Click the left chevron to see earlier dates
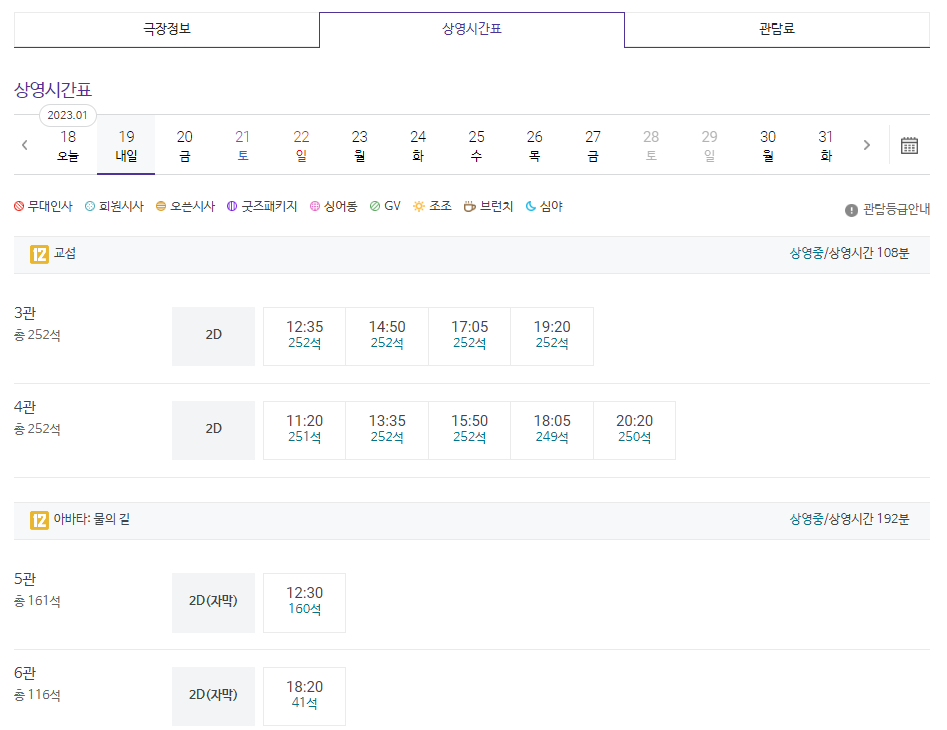The width and height of the screenshot is (947, 730). pos(24,144)
